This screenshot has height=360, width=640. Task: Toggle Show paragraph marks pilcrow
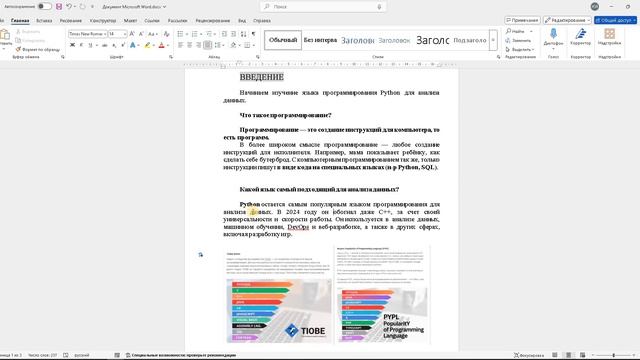(x=253, y=34)
